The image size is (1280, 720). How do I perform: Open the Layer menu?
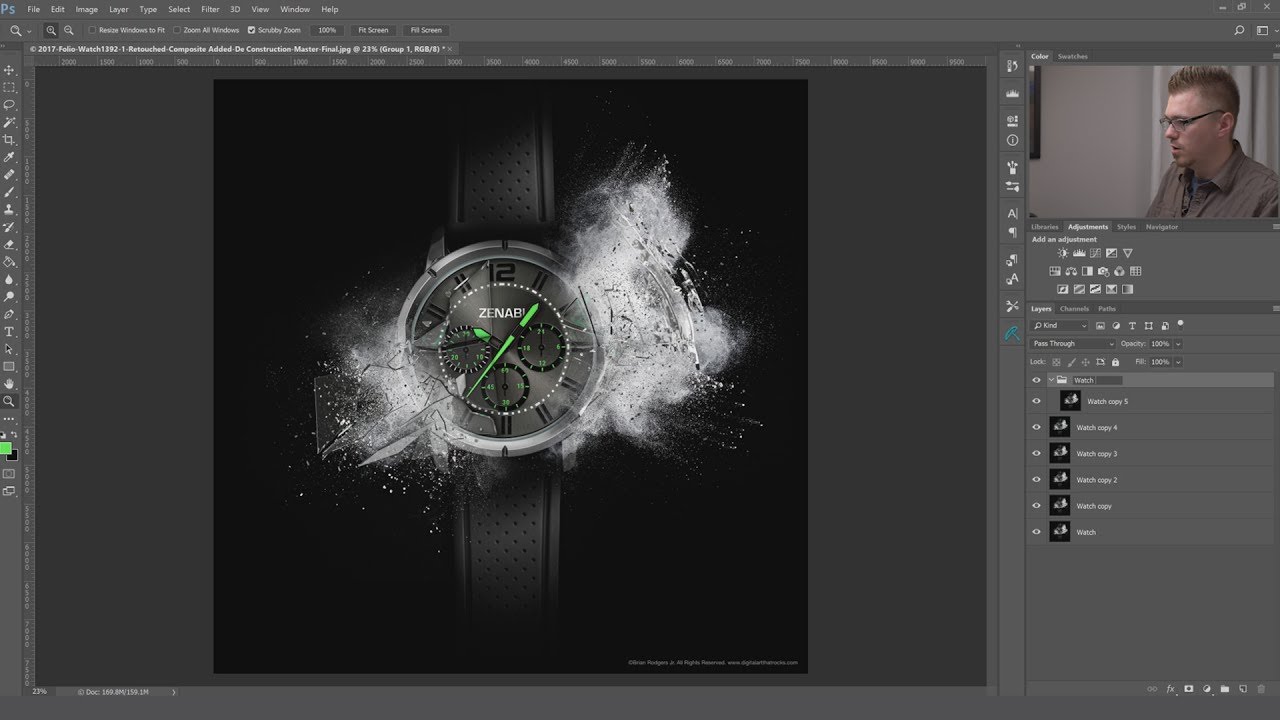[x=118, y=9]
